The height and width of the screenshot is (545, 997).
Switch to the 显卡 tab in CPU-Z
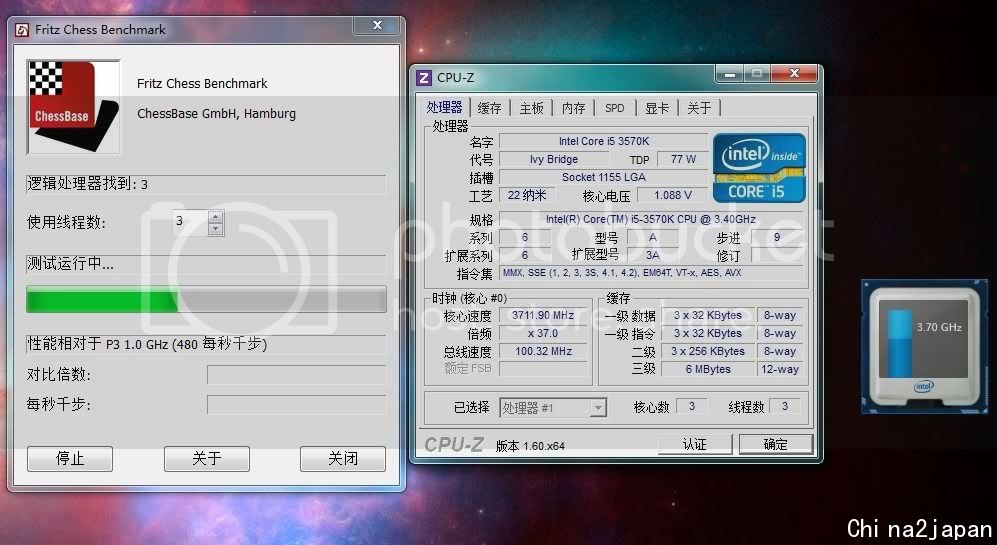(x=657, y=108)
